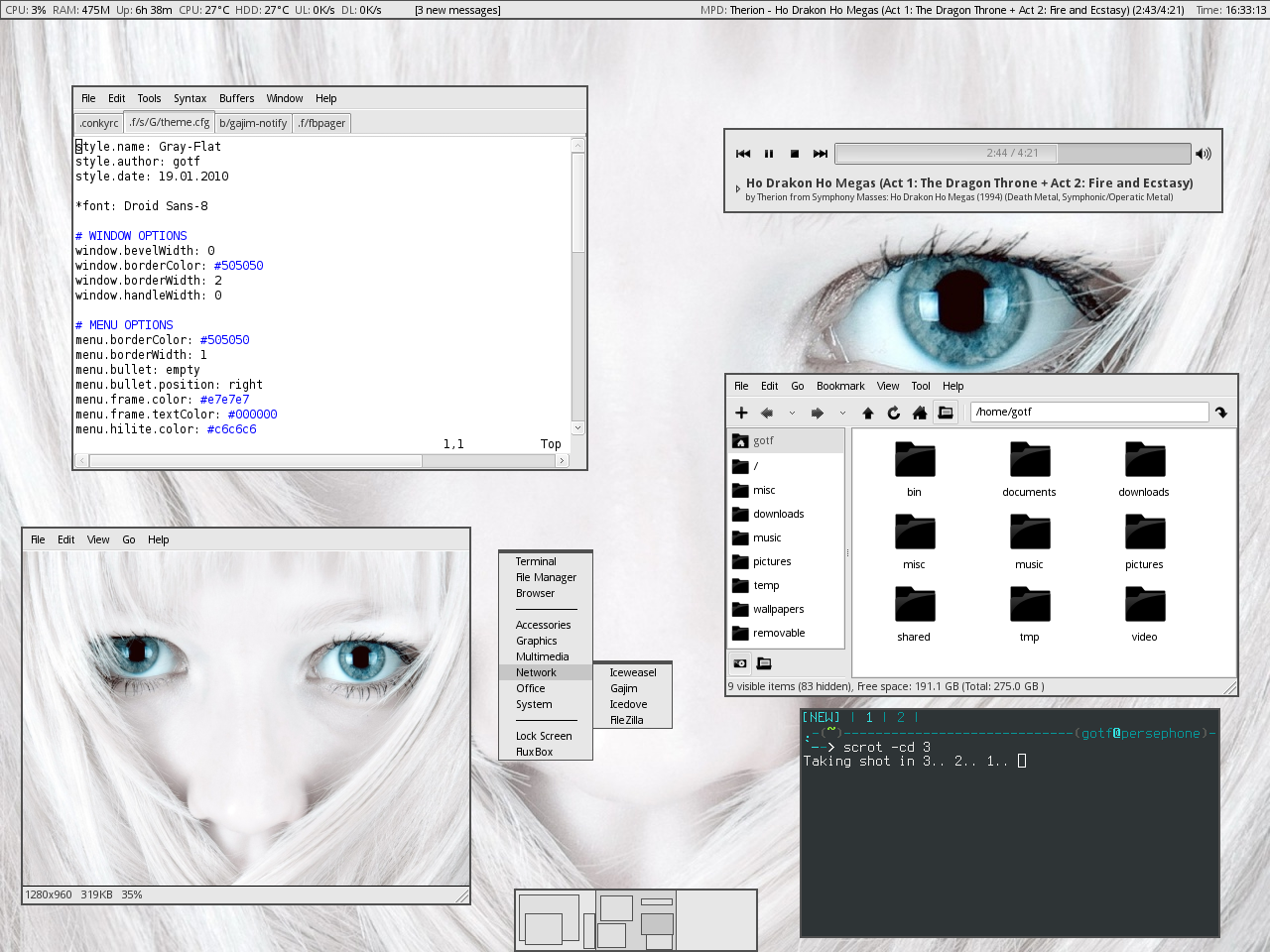Click editor scroll-down arrow

(577, 427)
